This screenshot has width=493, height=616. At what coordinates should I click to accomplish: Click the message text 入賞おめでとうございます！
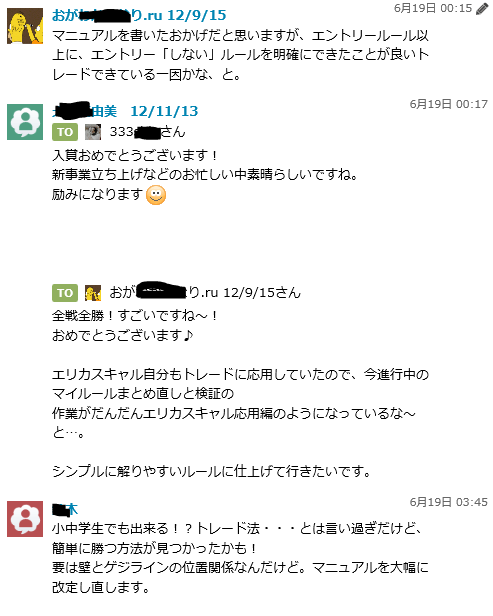point(136,156)
